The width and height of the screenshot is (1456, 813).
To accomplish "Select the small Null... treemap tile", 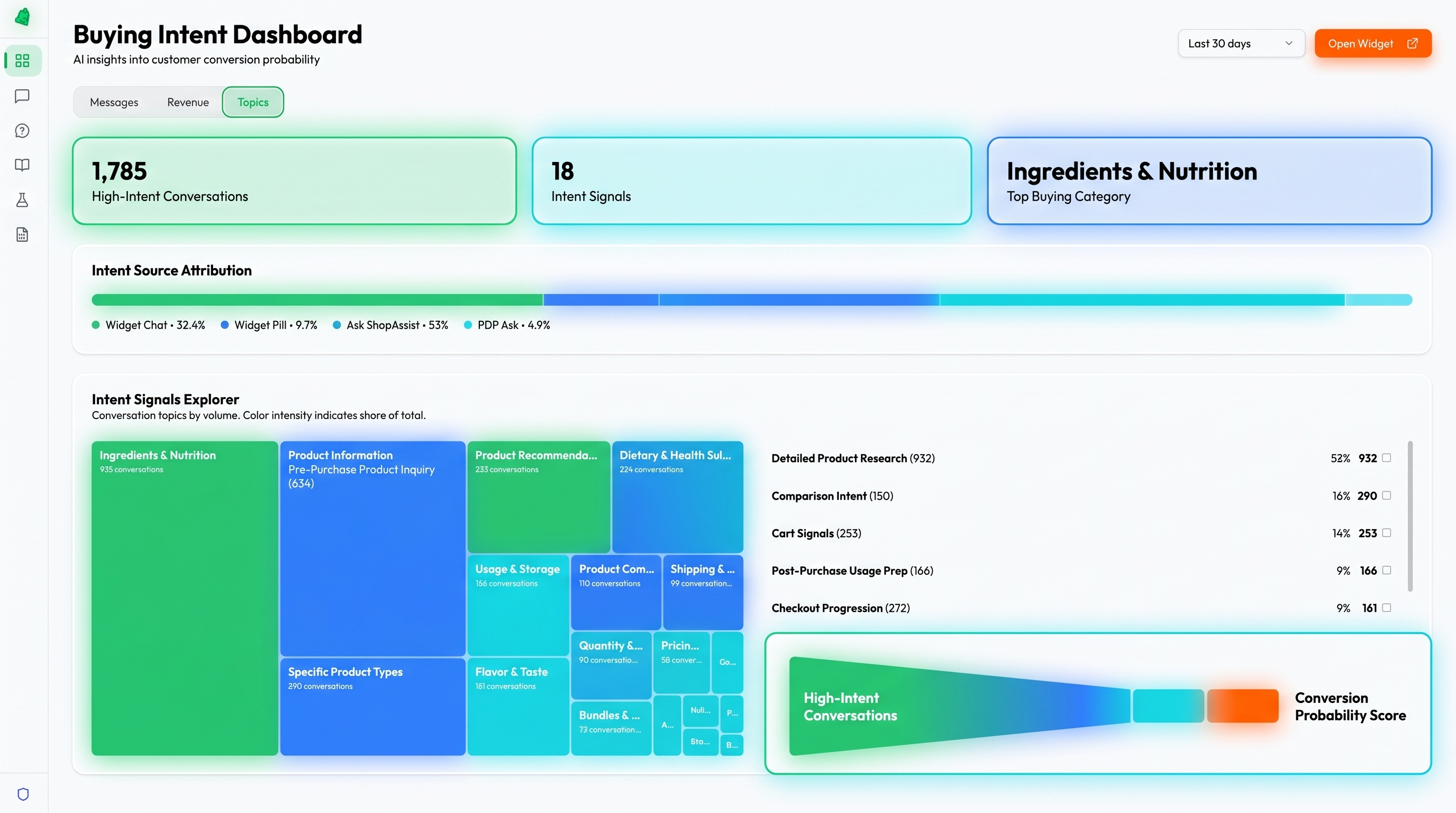I will [x=700, y=711].
